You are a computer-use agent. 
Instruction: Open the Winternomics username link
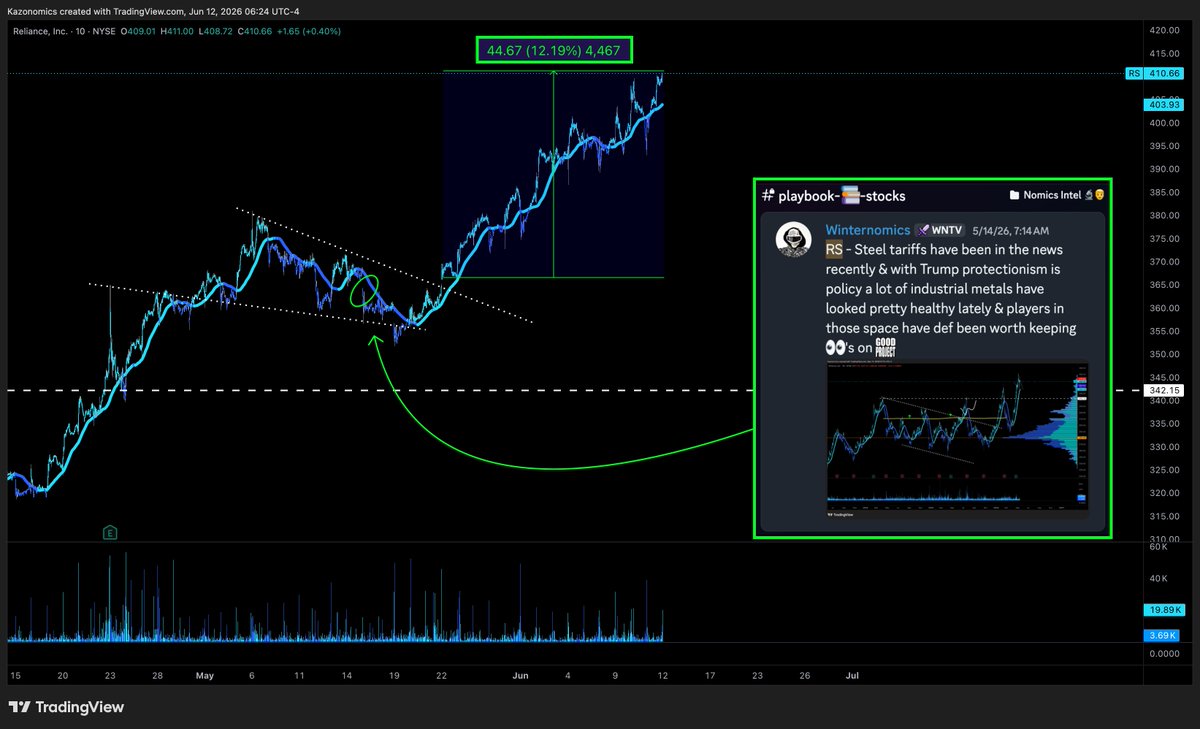(x=867, y=230)
